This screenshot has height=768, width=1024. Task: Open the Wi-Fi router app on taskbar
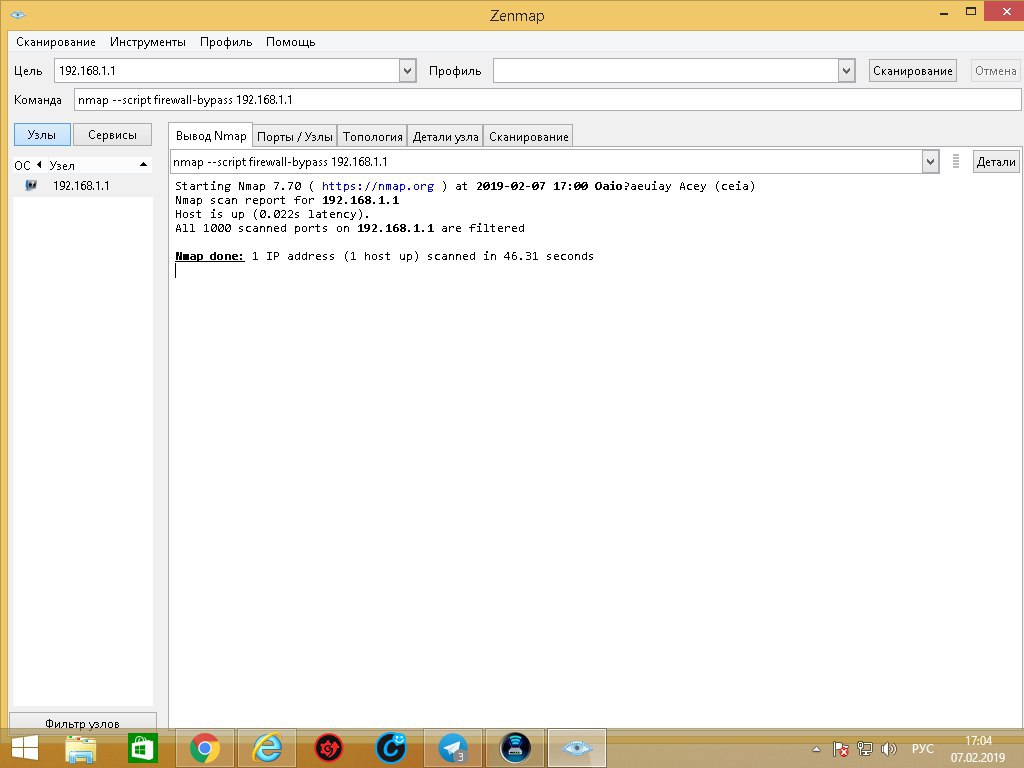click(515, 748)
